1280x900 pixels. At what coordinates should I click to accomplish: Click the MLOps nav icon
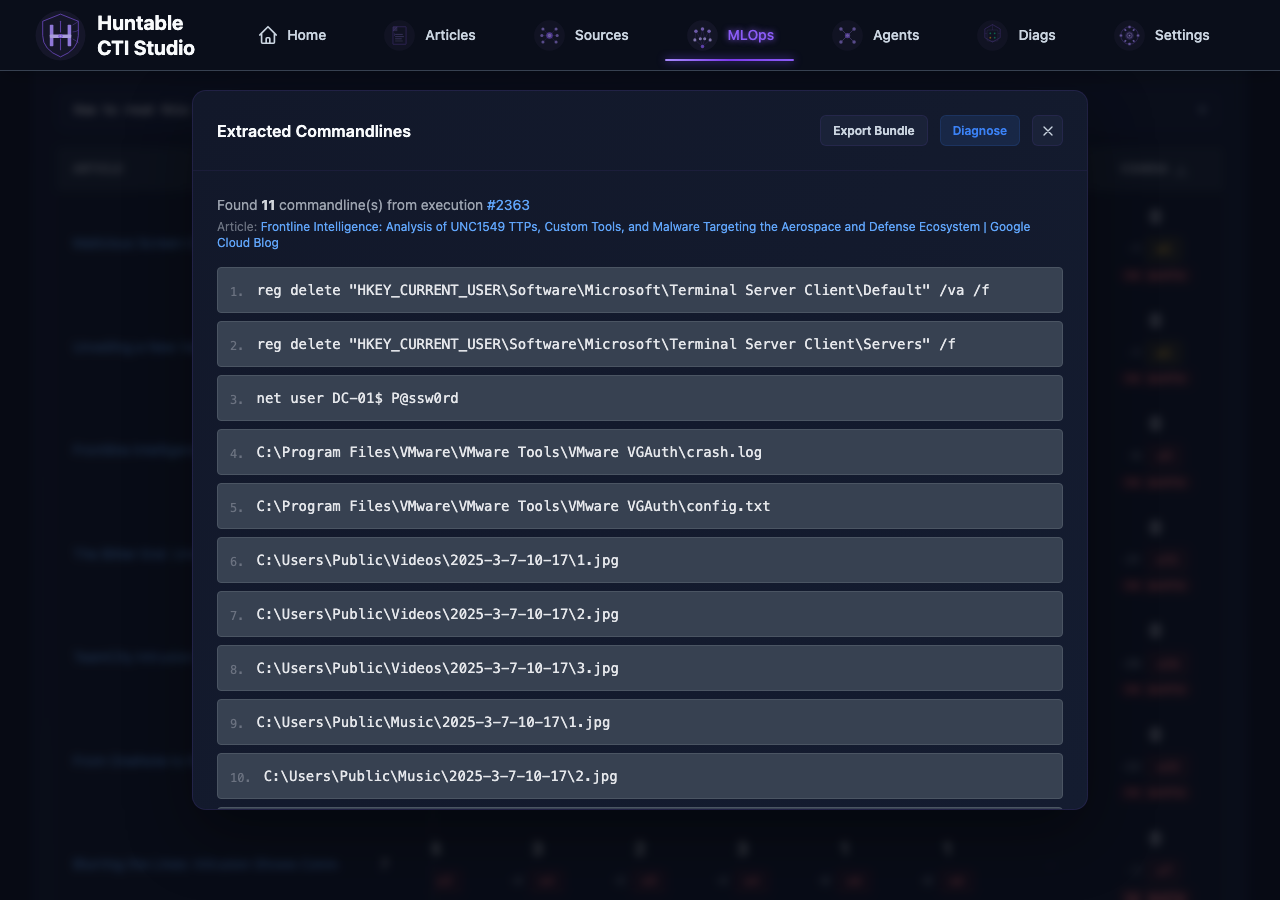pos(702,35)
